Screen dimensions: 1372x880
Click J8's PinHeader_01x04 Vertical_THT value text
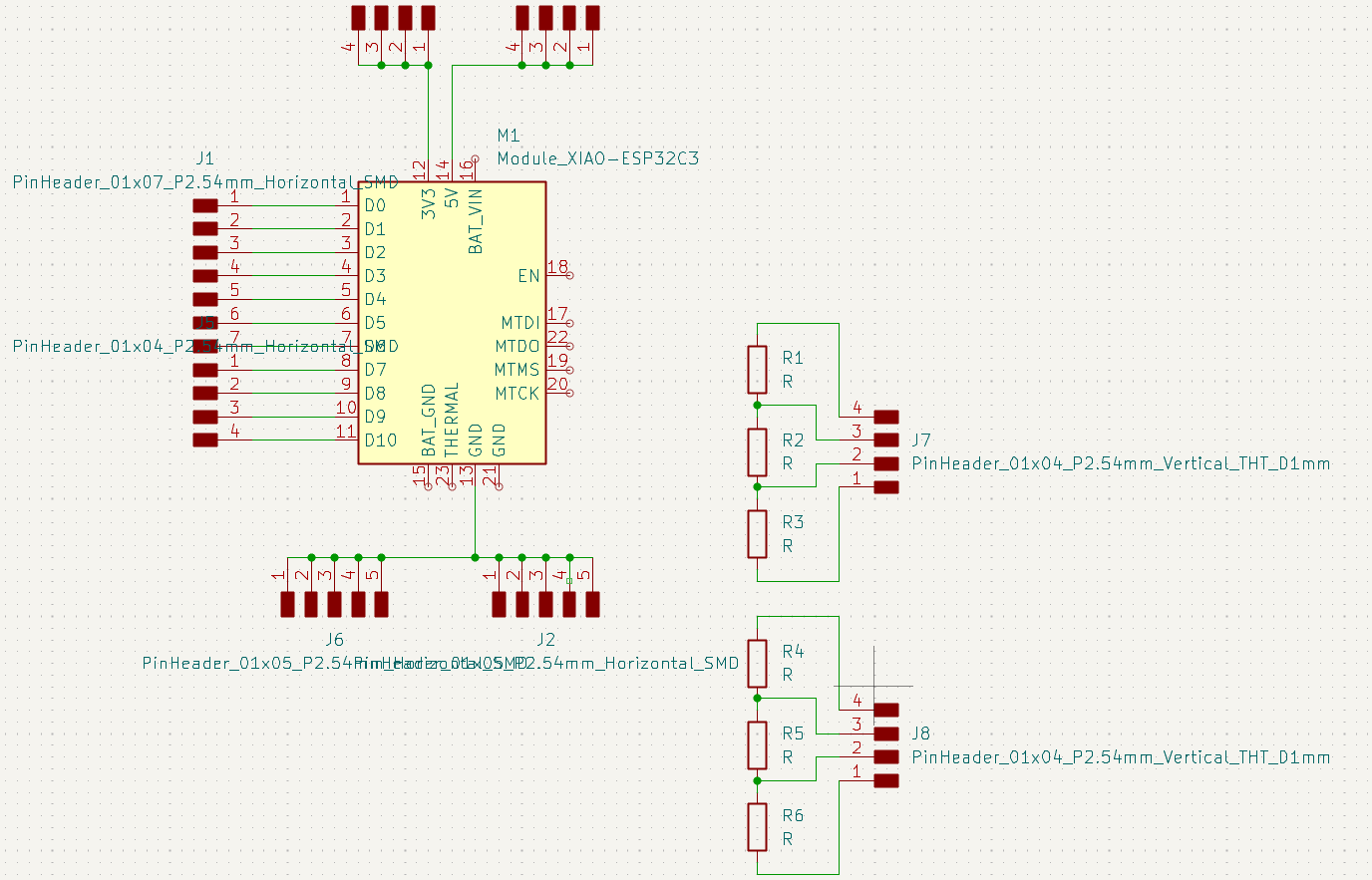(1121, 756)
